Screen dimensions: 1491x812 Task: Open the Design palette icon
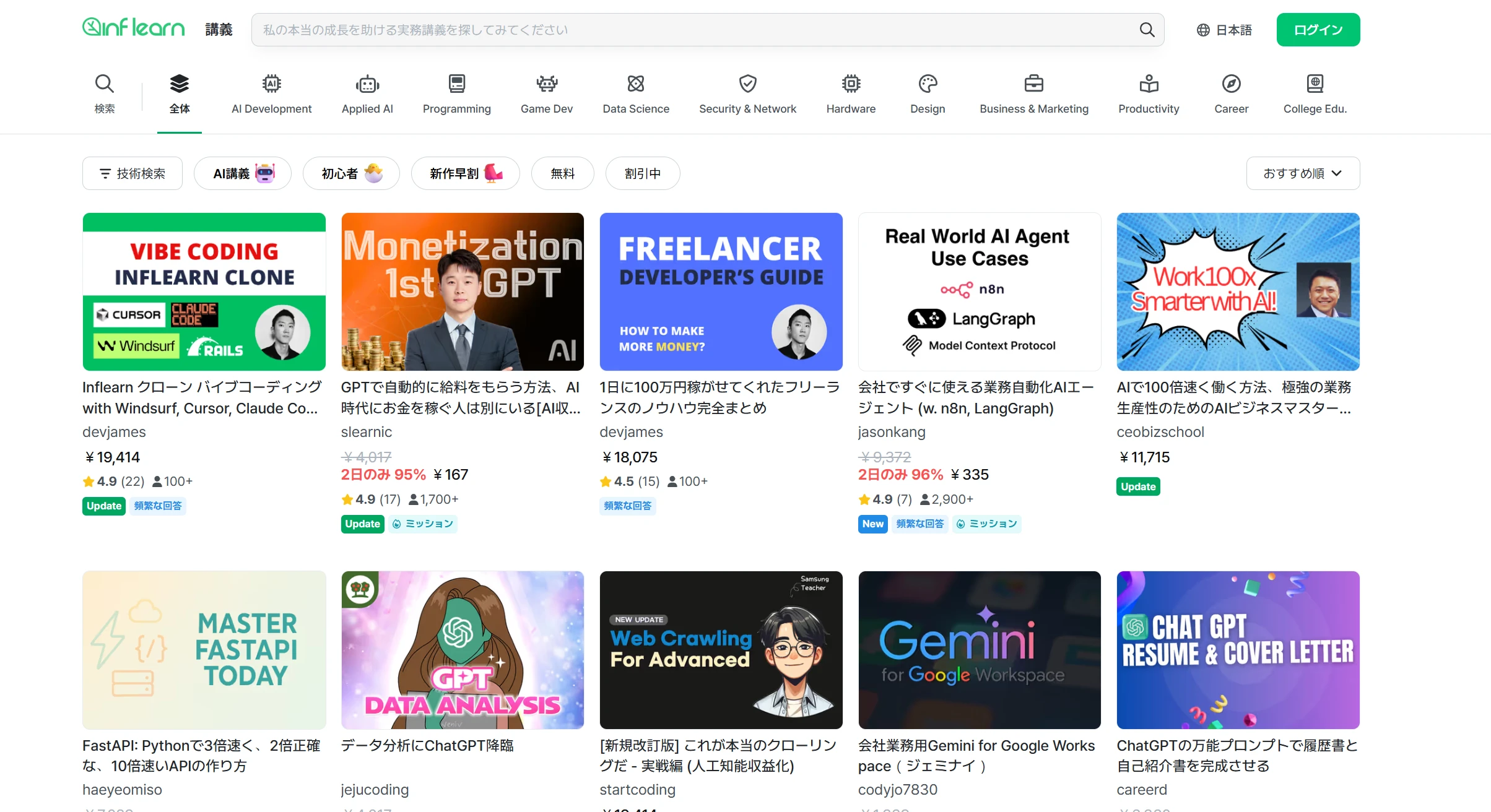coord(928,84)
